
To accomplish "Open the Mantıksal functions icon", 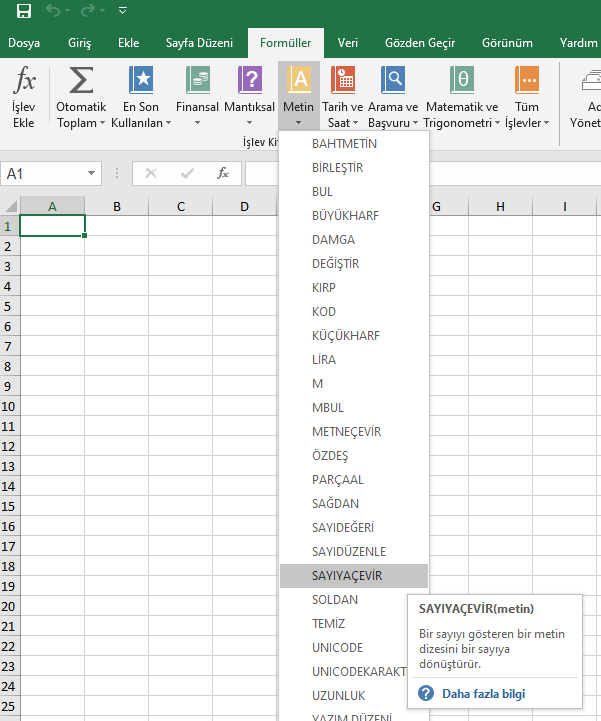I will point(249,82).
